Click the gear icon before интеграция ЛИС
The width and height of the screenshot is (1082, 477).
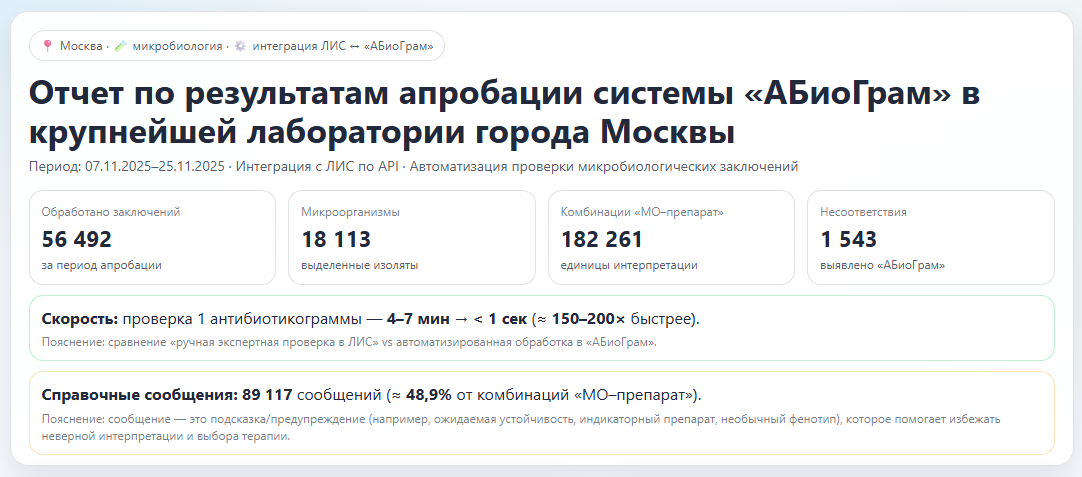pos(240,46)
